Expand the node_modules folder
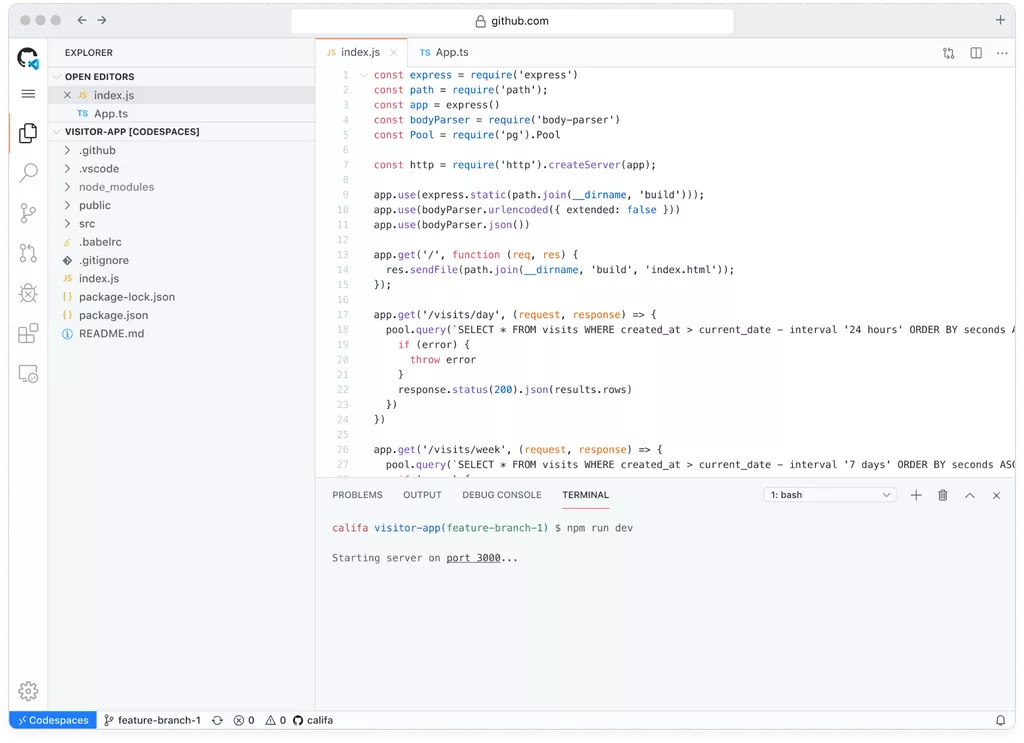Screen dimensions: 1024x743 point(118,186)
